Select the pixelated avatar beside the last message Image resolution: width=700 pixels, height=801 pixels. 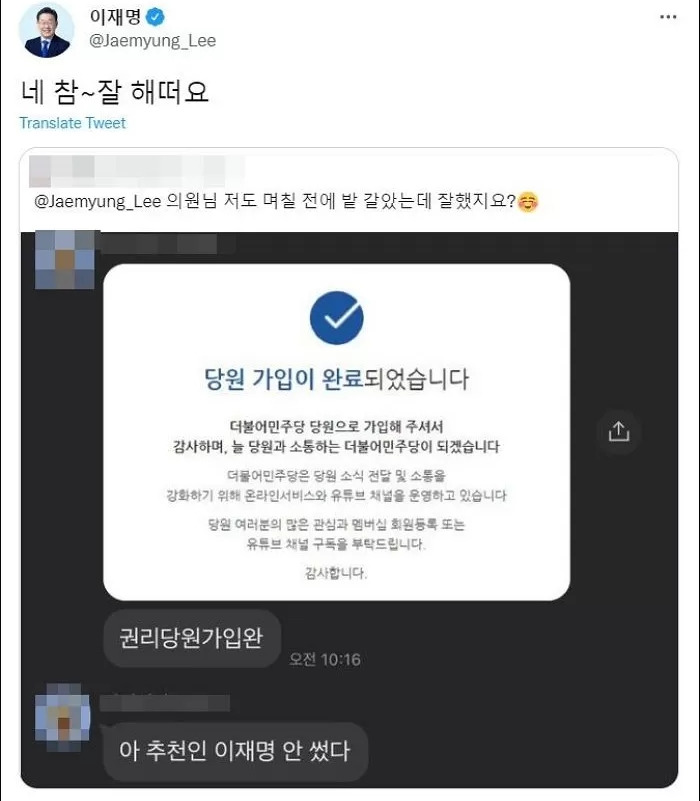point(63,718)
